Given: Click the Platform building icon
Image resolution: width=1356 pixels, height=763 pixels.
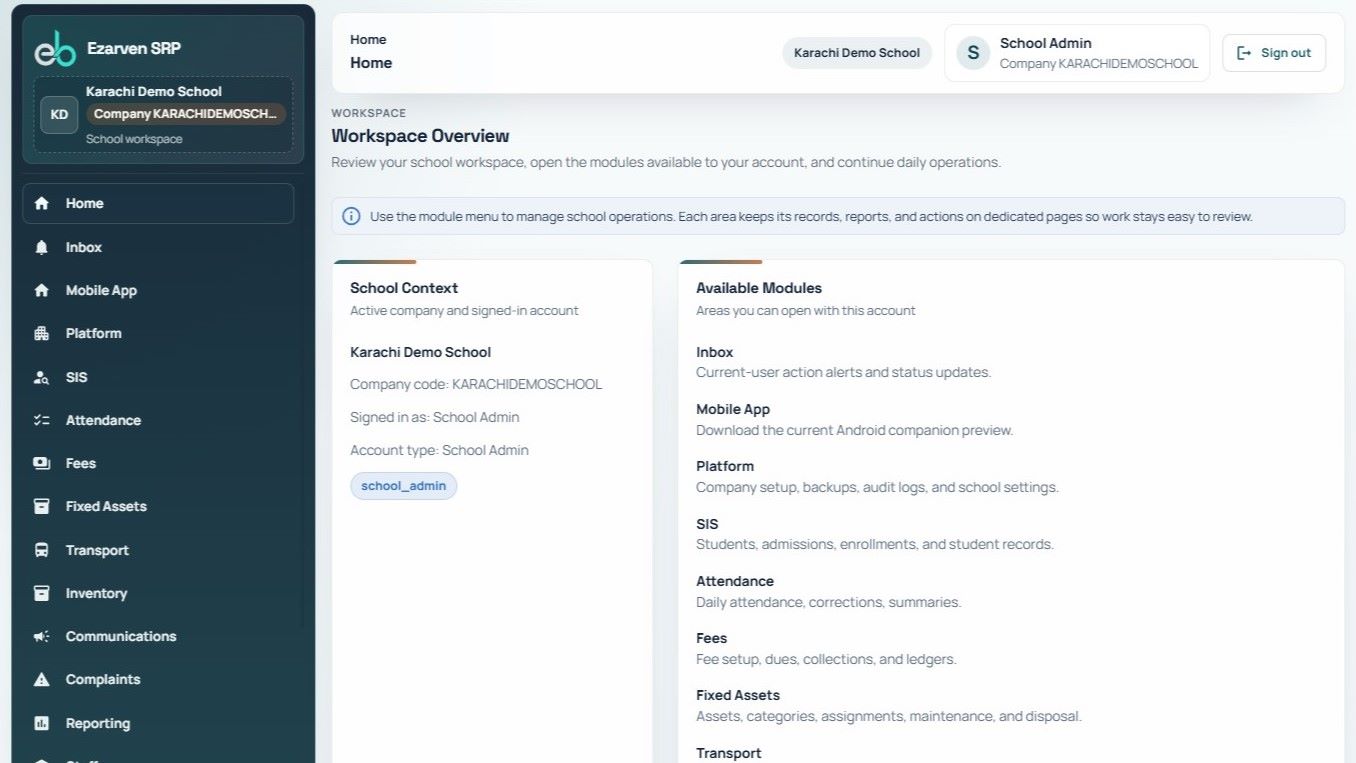Looking at the screenshot, I should click(41, 333).
